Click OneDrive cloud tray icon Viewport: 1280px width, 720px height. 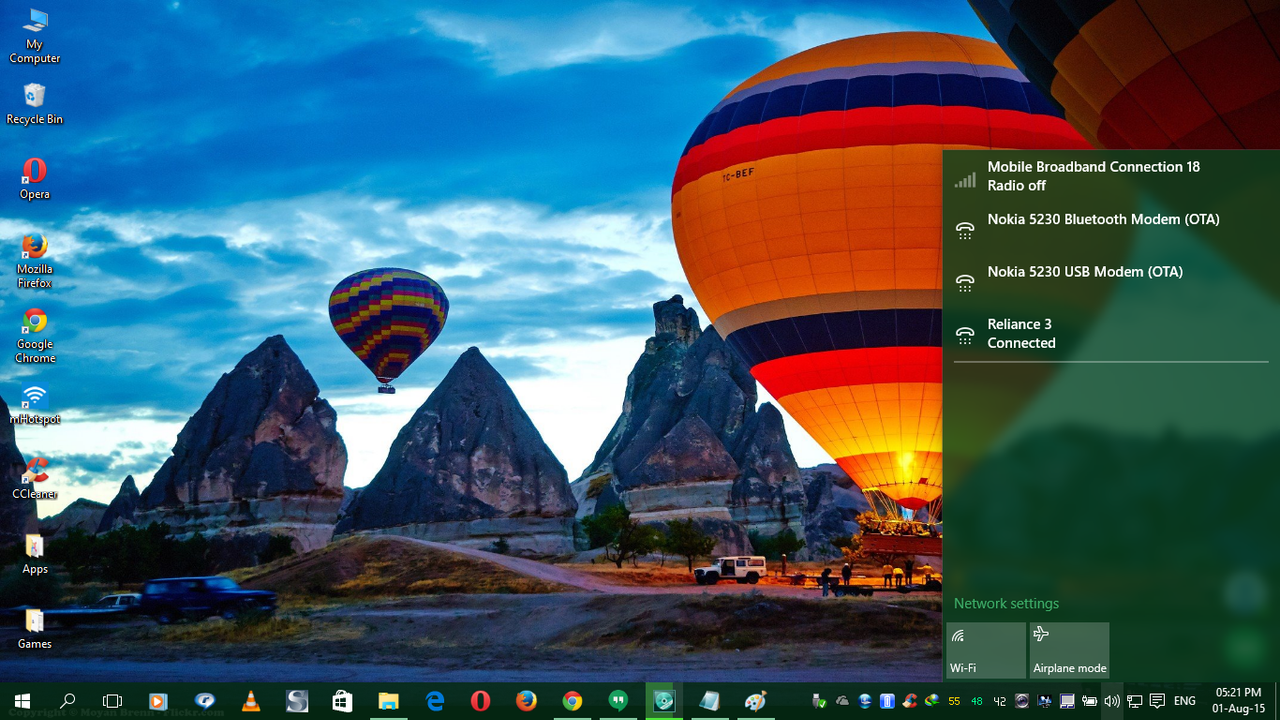point(843,701)
